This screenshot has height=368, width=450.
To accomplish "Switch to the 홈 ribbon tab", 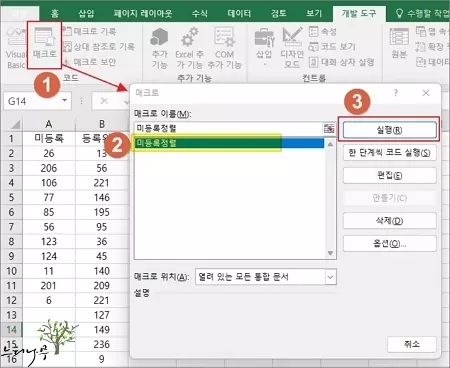I will pyautogui.click(x=55, y=13).
